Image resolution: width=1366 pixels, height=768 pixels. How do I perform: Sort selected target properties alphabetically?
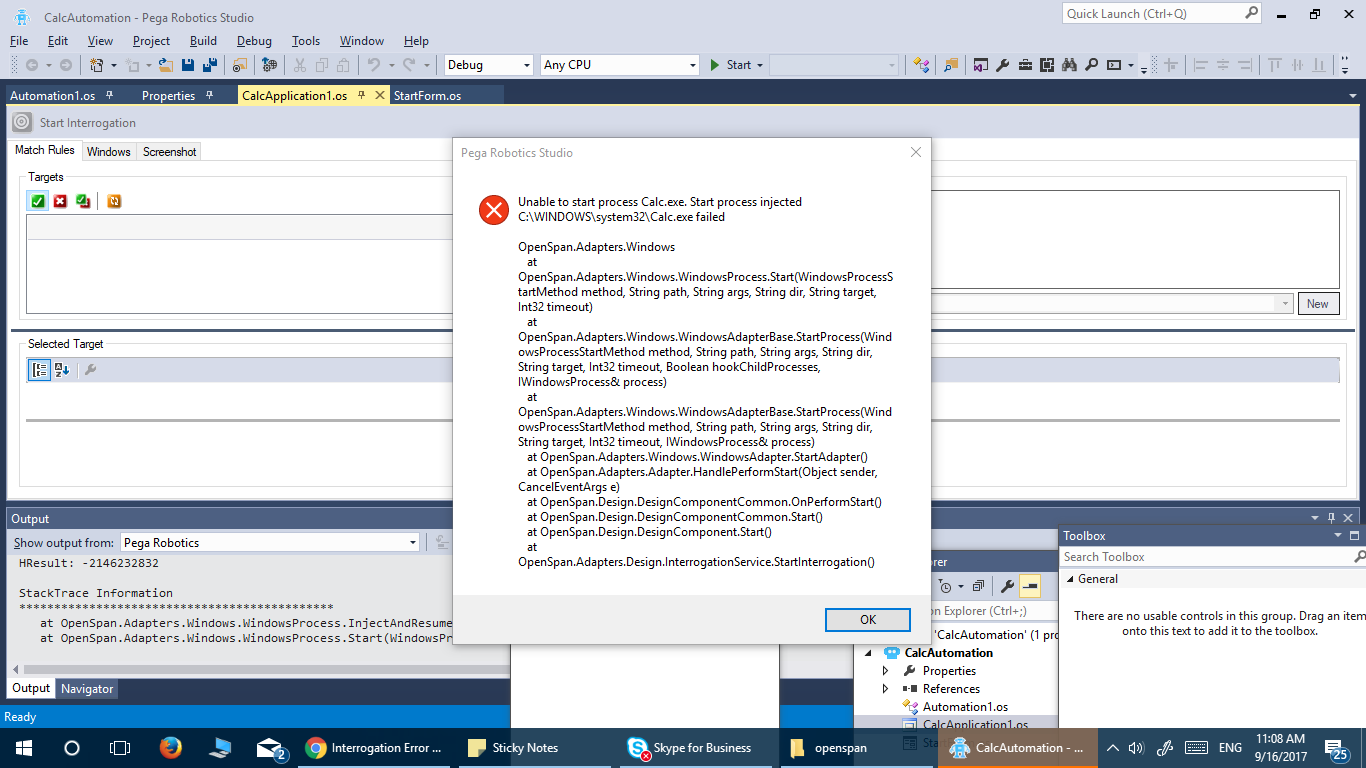61,370
